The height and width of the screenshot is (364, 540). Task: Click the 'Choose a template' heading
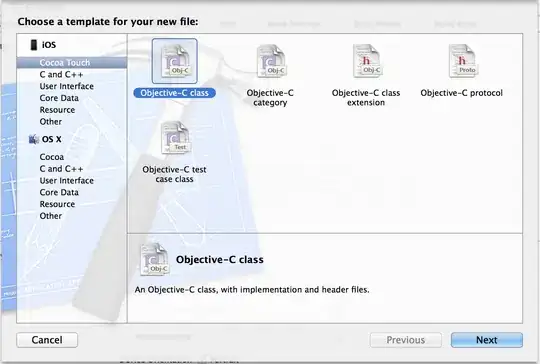coord(108,22)
